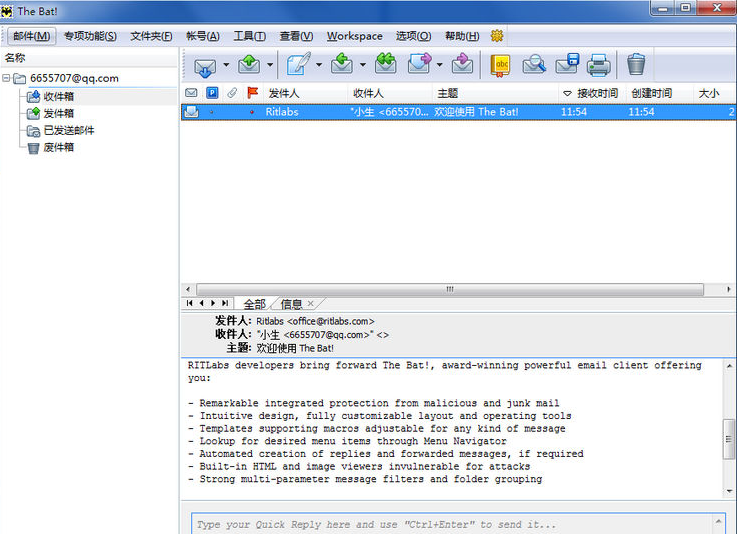
Task: Select the 废件箱 trash folder
Action: coord(58,147)
